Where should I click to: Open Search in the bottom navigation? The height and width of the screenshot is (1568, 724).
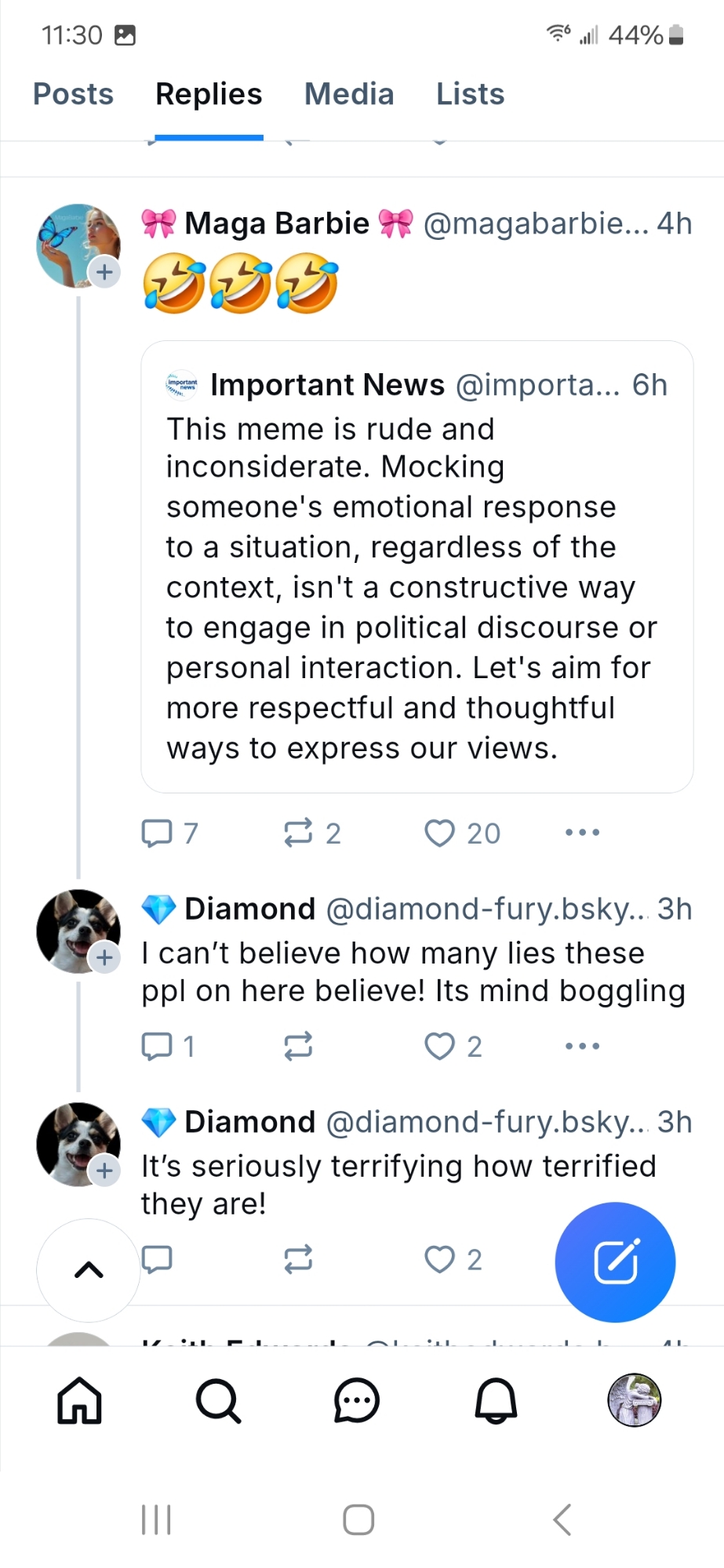coord(218,1400)
